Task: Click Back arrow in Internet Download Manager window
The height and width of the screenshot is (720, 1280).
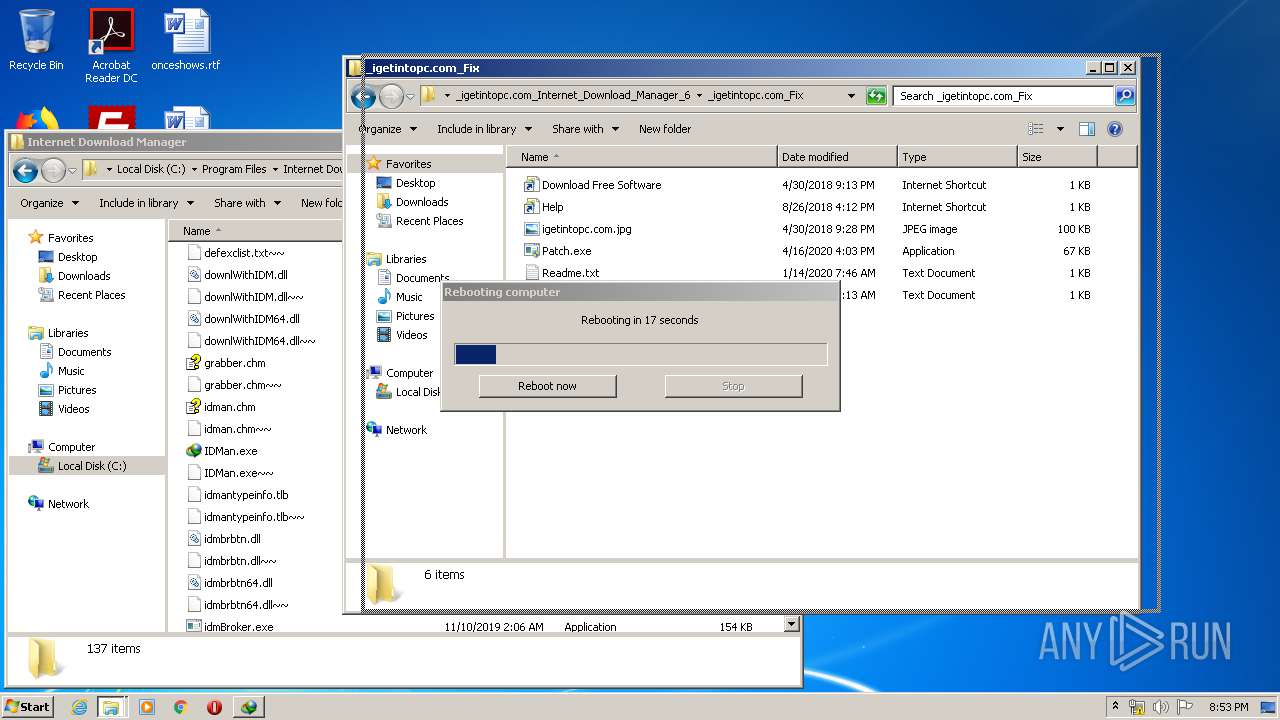Action: tap(25, 170)
